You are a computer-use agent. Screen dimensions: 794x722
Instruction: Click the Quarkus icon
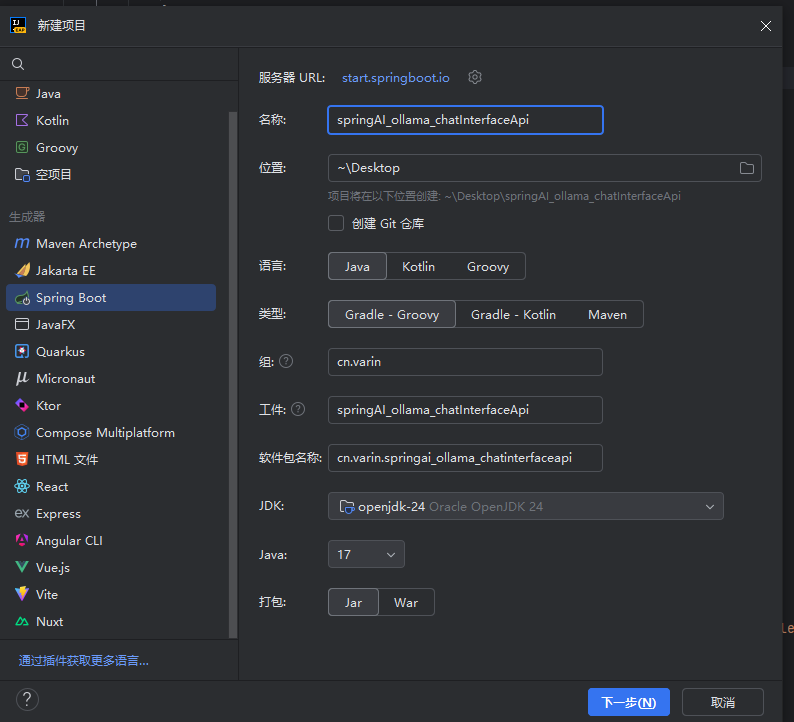click(x=22, y=351)
